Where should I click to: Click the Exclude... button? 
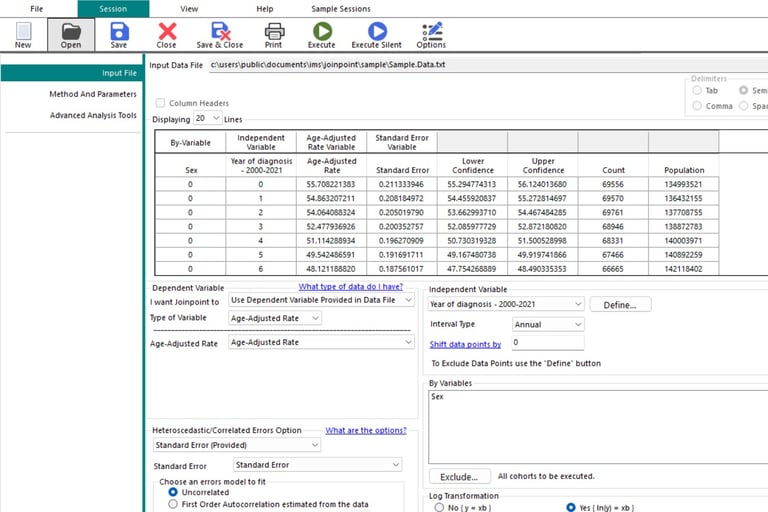click(x=459, y=477)
